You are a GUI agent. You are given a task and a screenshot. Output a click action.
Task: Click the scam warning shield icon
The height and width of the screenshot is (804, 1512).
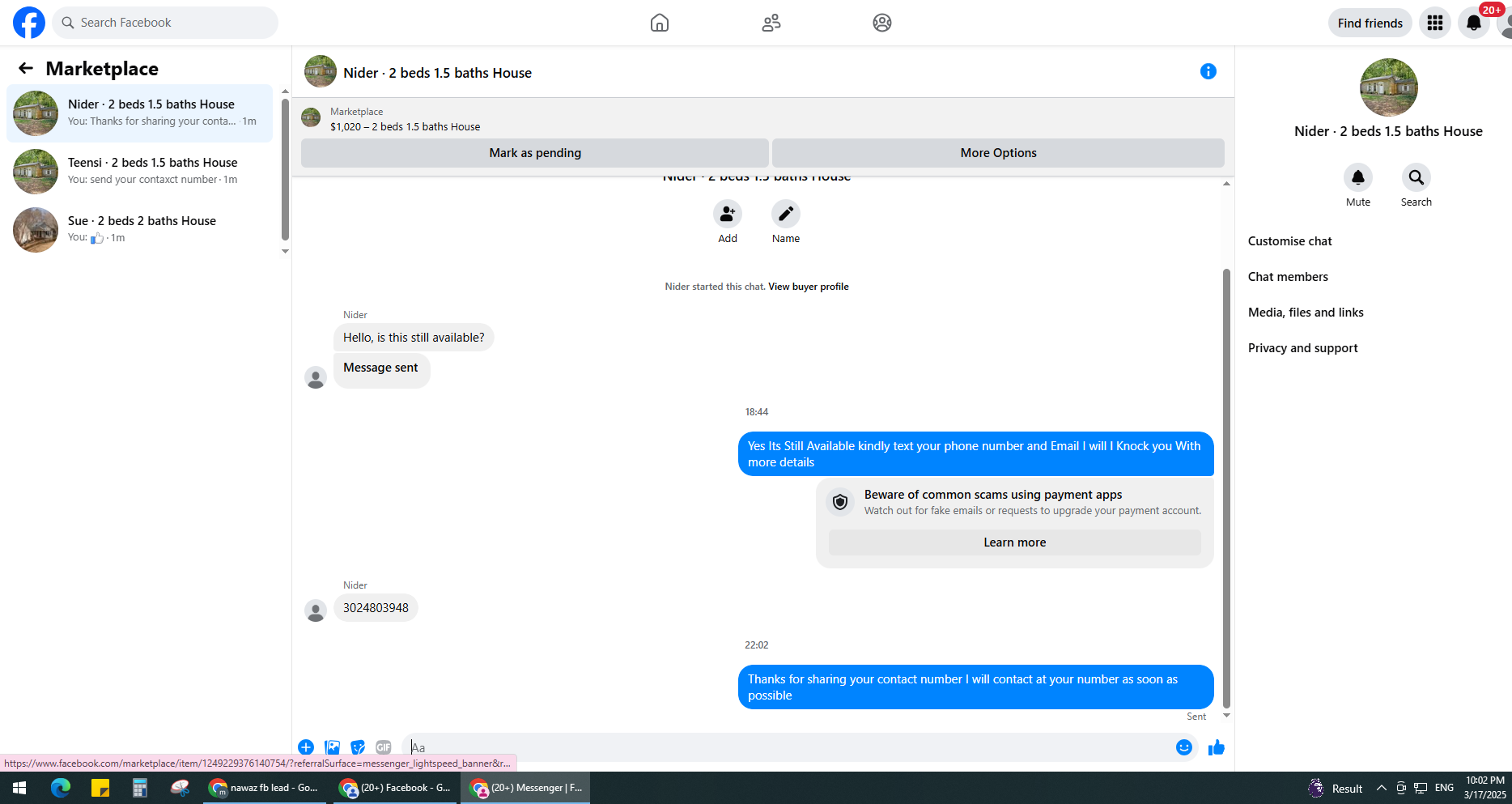[x=840, y=502]
